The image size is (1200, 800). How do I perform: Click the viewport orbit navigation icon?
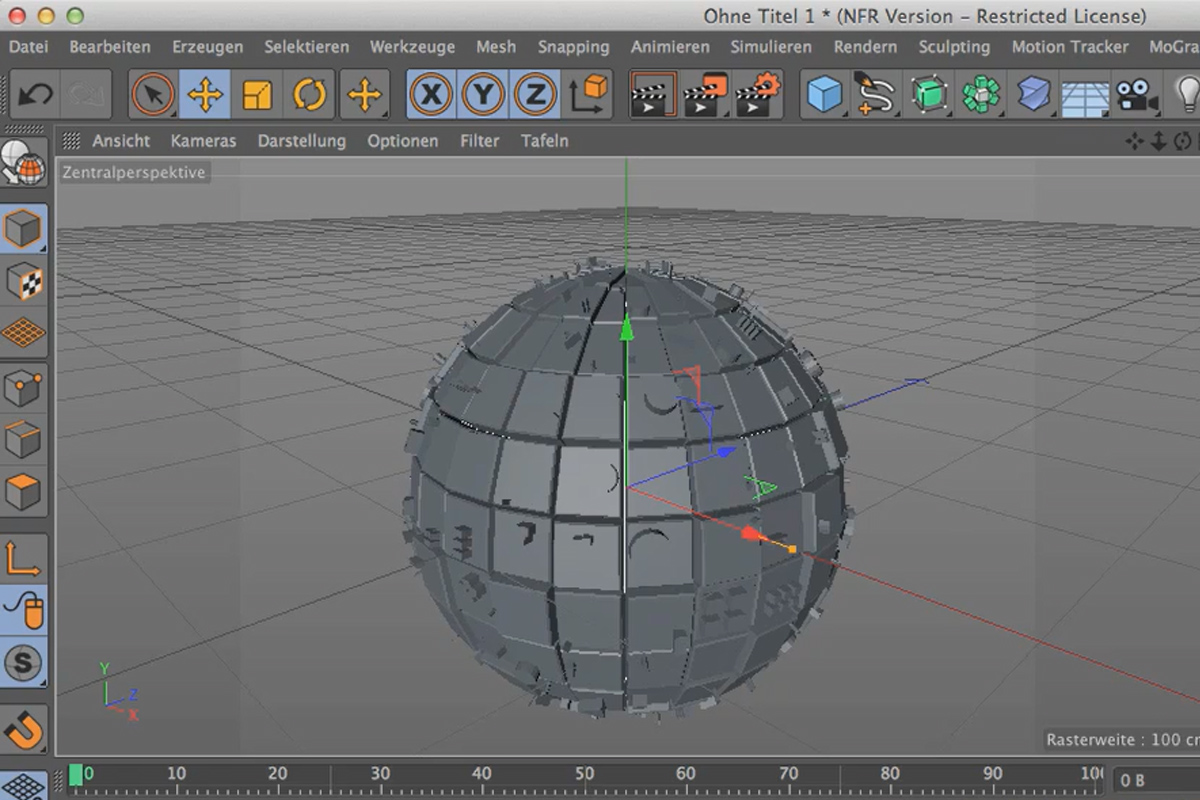click(x=1183, y=141)
